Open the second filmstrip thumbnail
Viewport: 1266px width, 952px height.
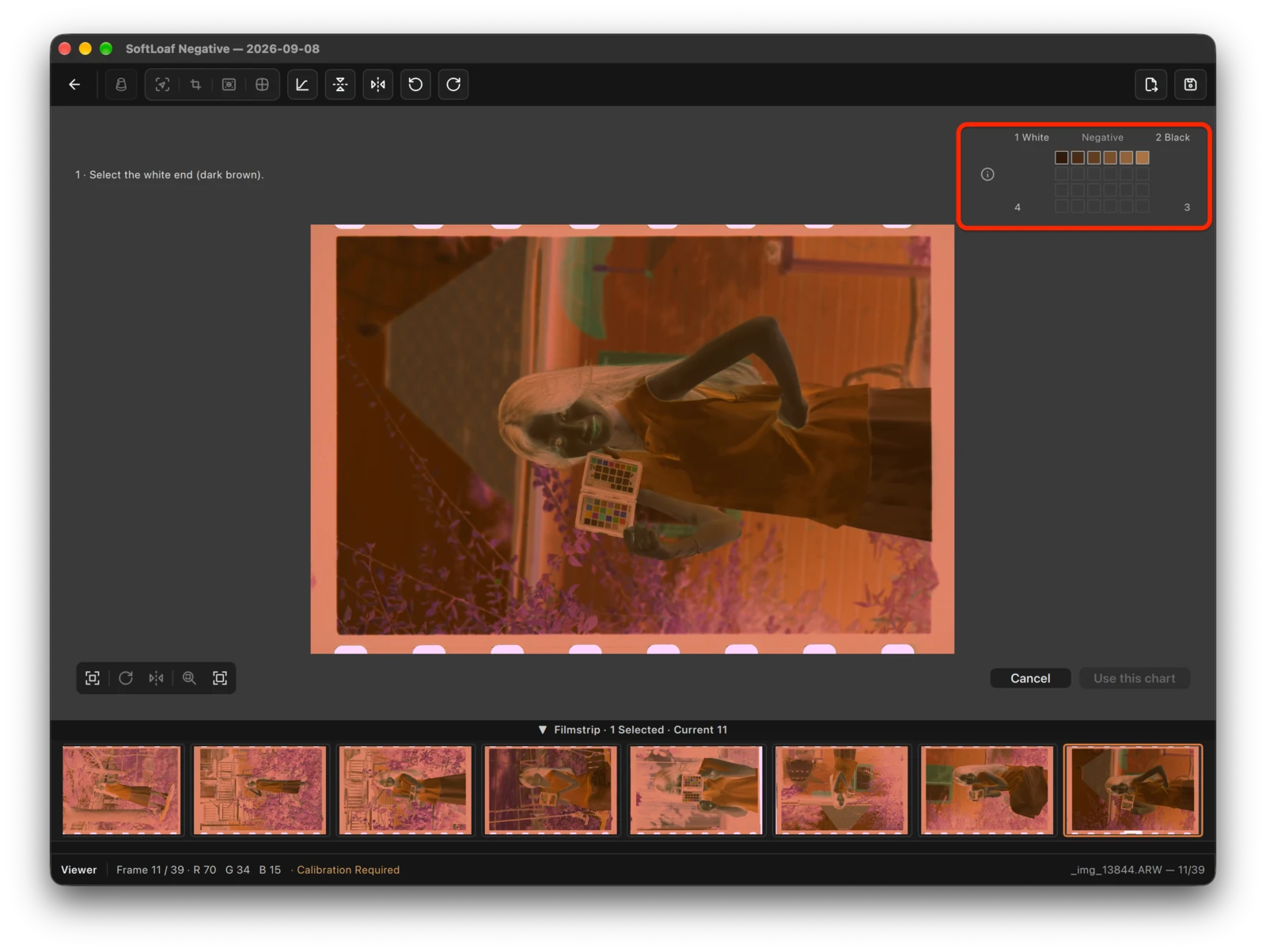[260, 790]
